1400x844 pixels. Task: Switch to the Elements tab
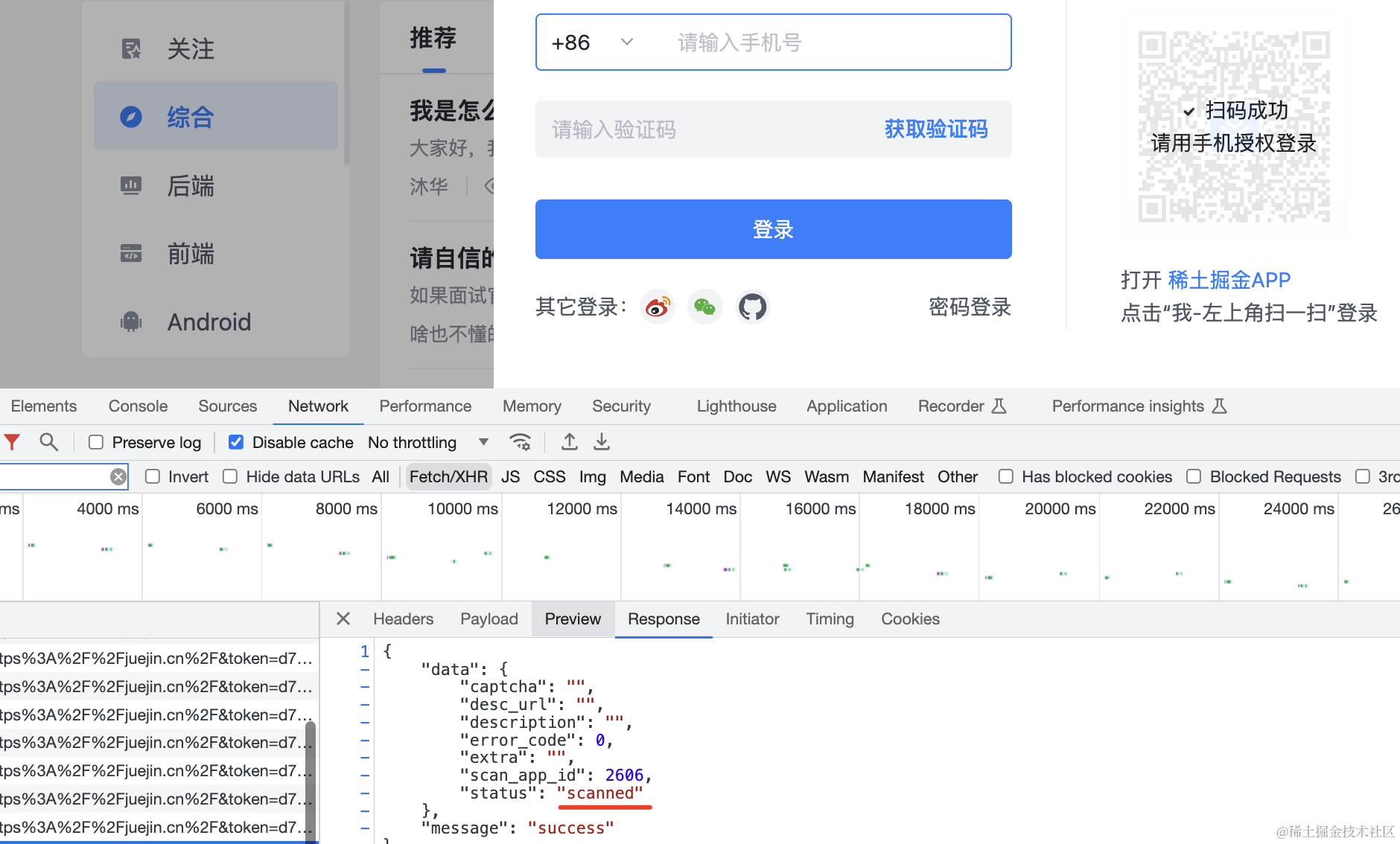pos(44,406)
